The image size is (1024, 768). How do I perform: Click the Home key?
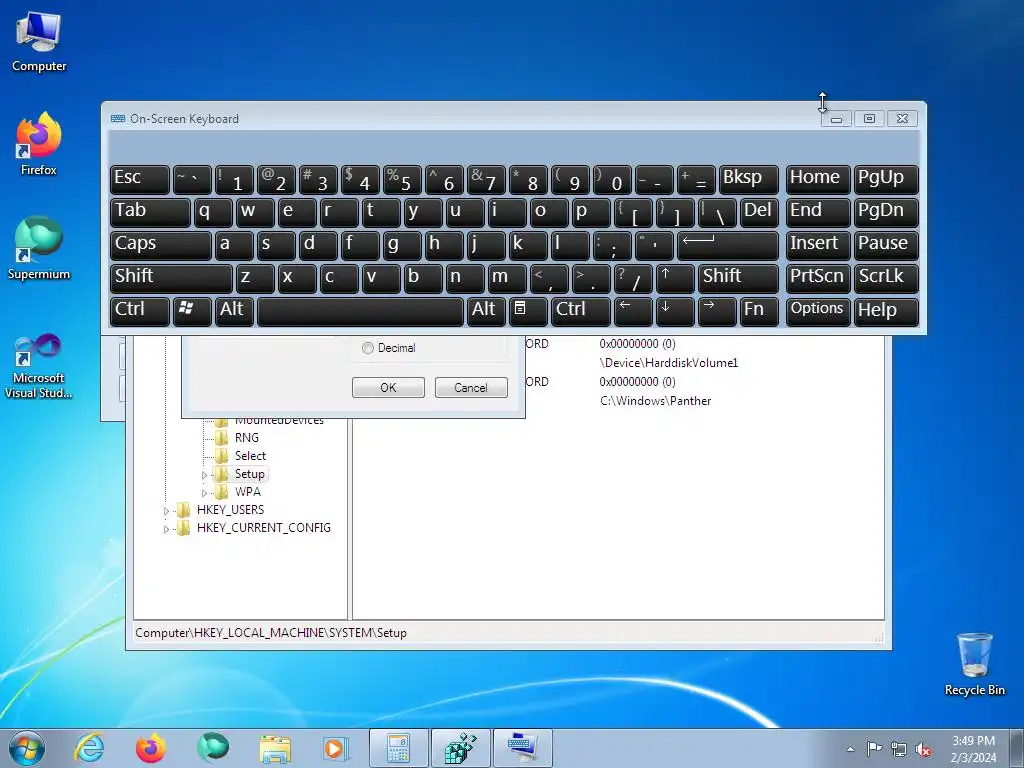pyautogui.click(x=818, y=180)
